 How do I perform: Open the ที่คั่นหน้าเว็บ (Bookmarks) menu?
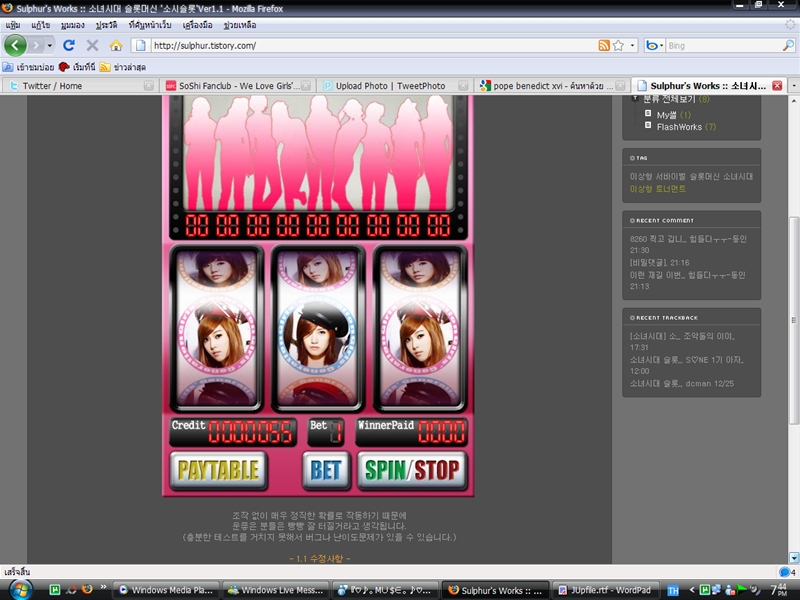point(149,25)
